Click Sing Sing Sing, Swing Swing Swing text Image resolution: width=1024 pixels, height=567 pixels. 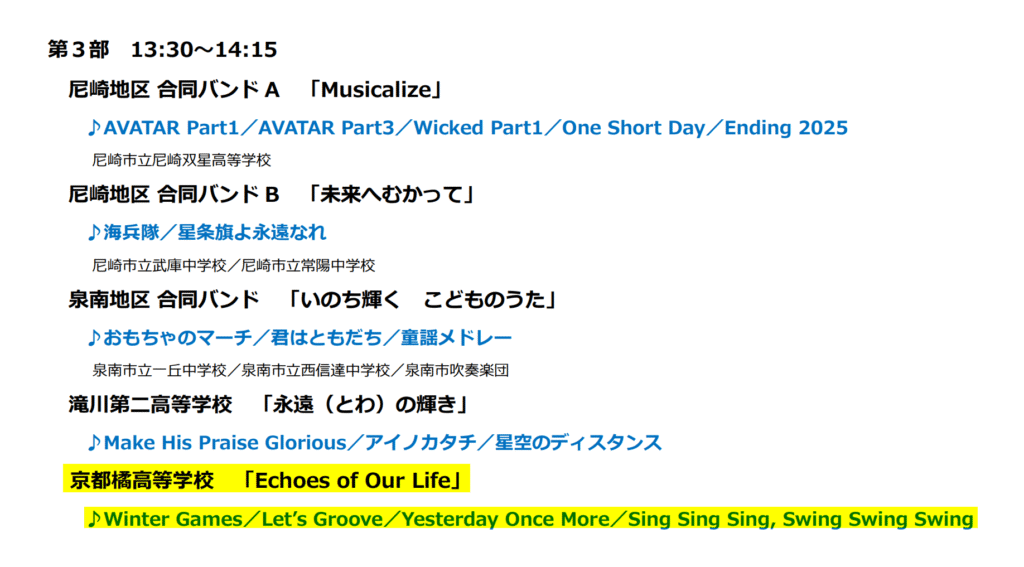pos(801,519)
